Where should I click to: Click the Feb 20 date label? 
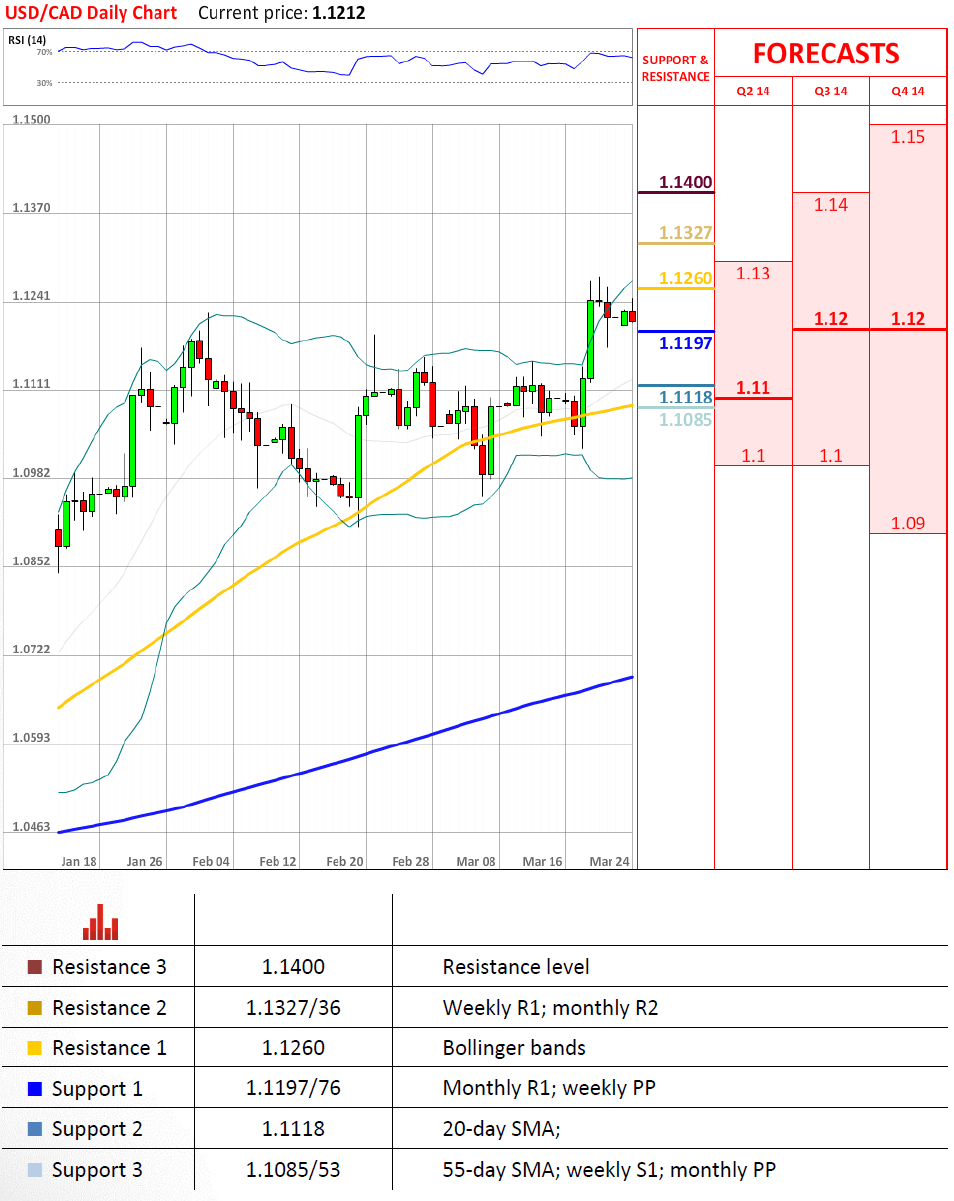click(345, 861)
